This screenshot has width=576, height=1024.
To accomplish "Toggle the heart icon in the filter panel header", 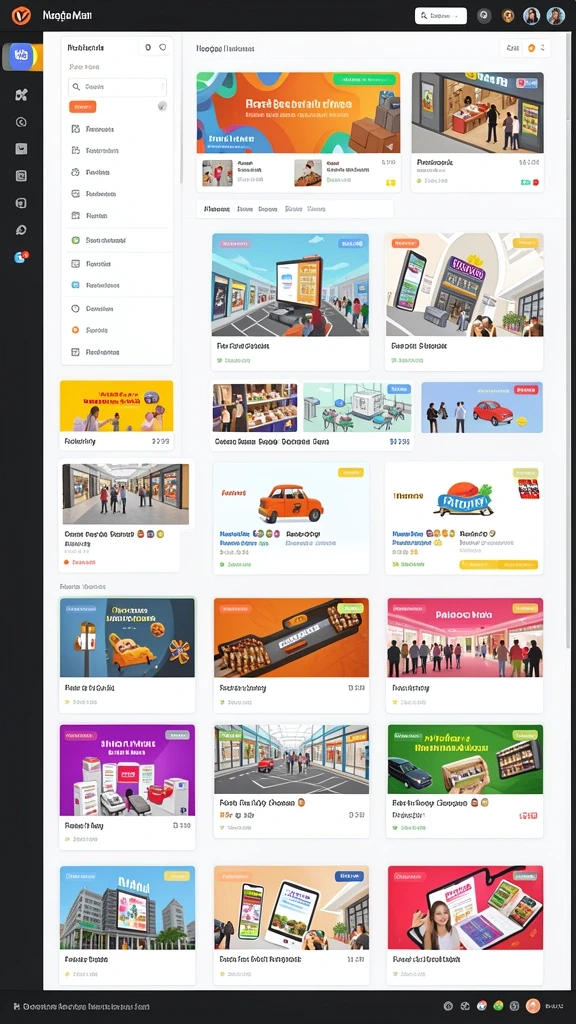I will 163,47.
